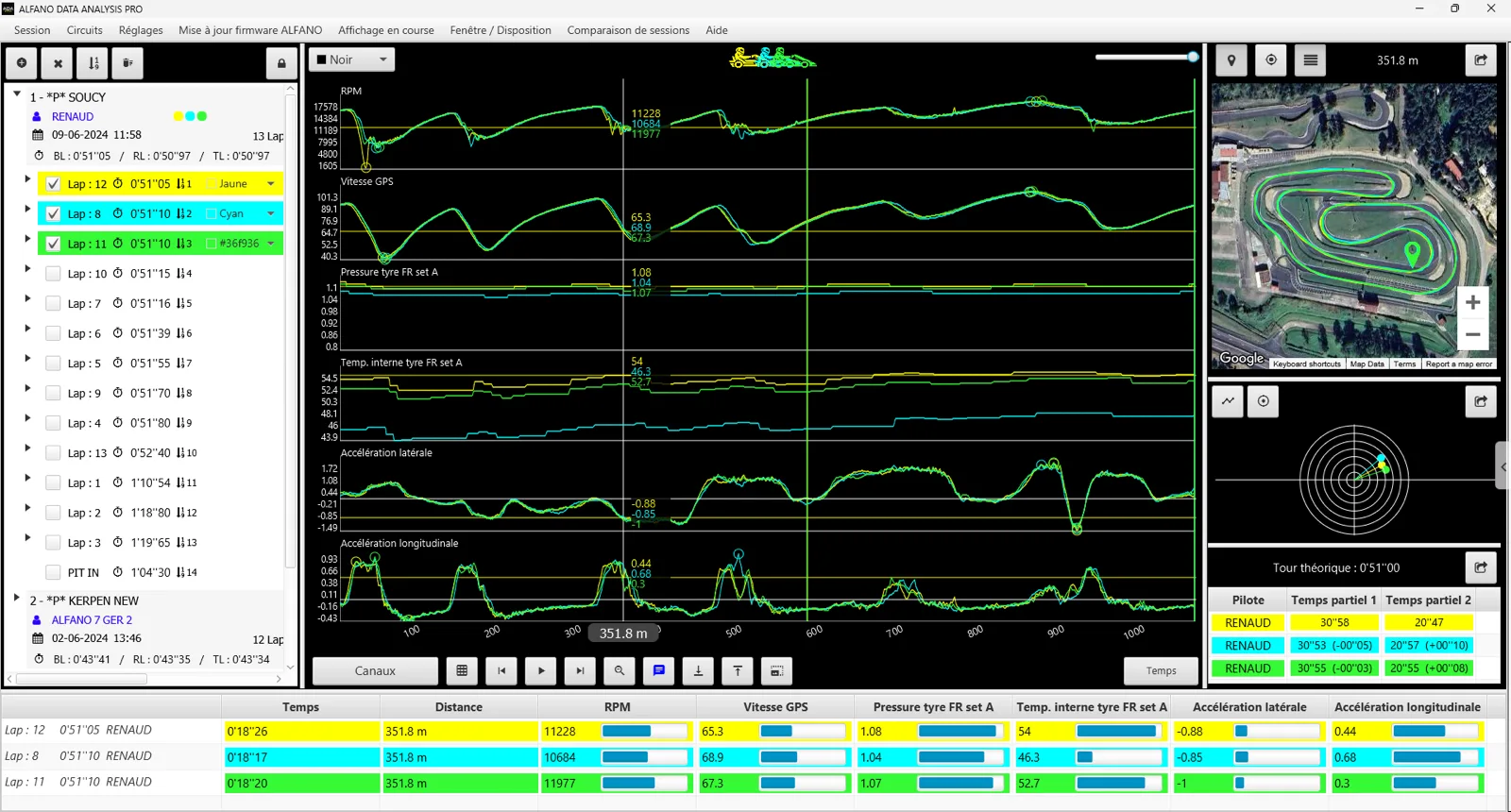1511x812 pixels.
Task: Click the target icon in G-circle panel
Action: click(1264, 401)
